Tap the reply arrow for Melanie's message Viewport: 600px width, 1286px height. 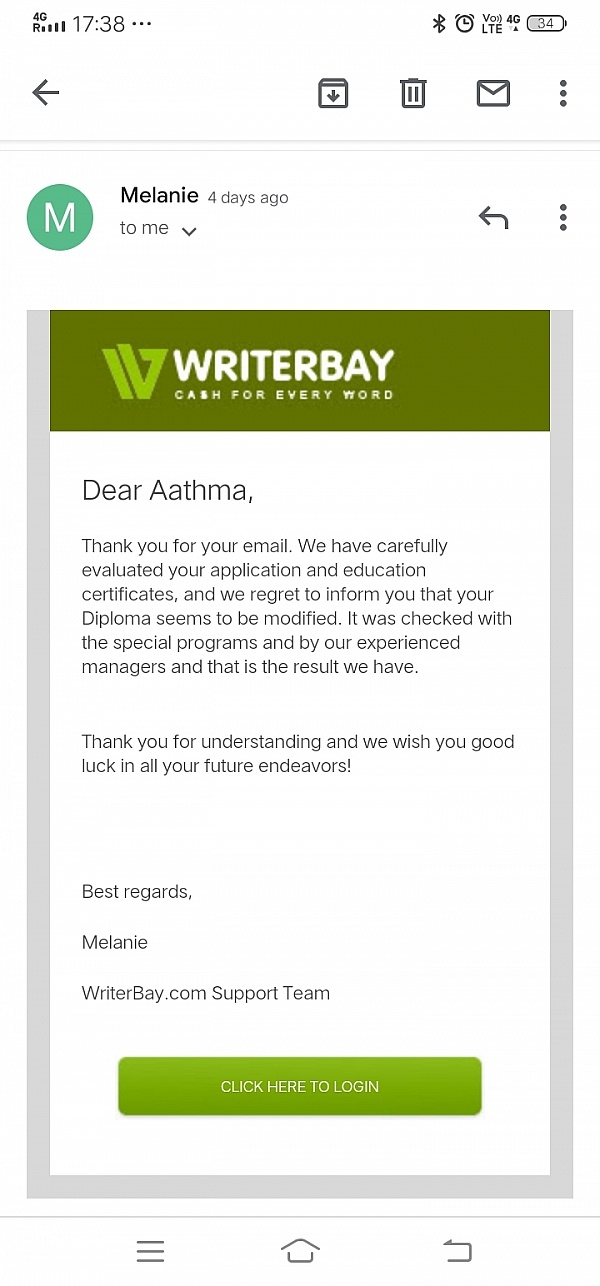click(x=493, y=217)
